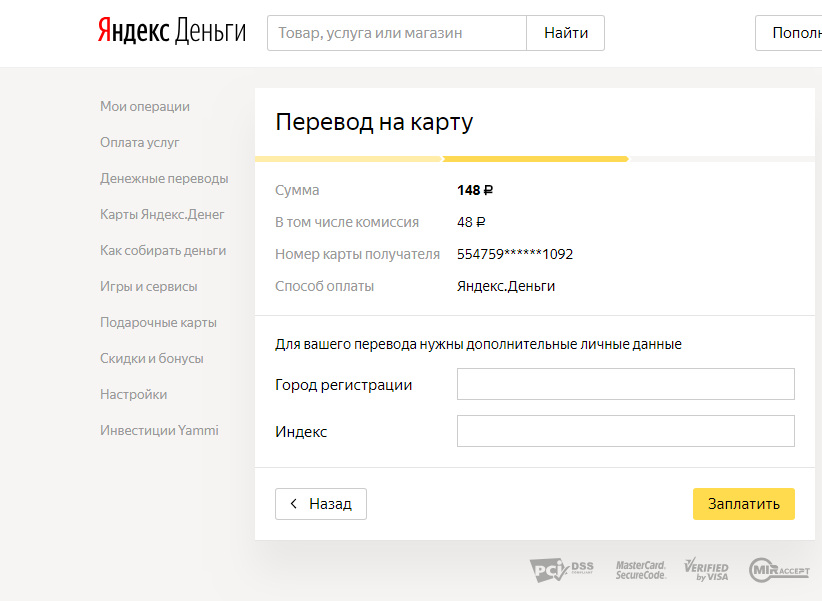Image resolution: width=822 pixels, height=601 pixels.
Task: Click the Город регистрации label
Action: 343,385
